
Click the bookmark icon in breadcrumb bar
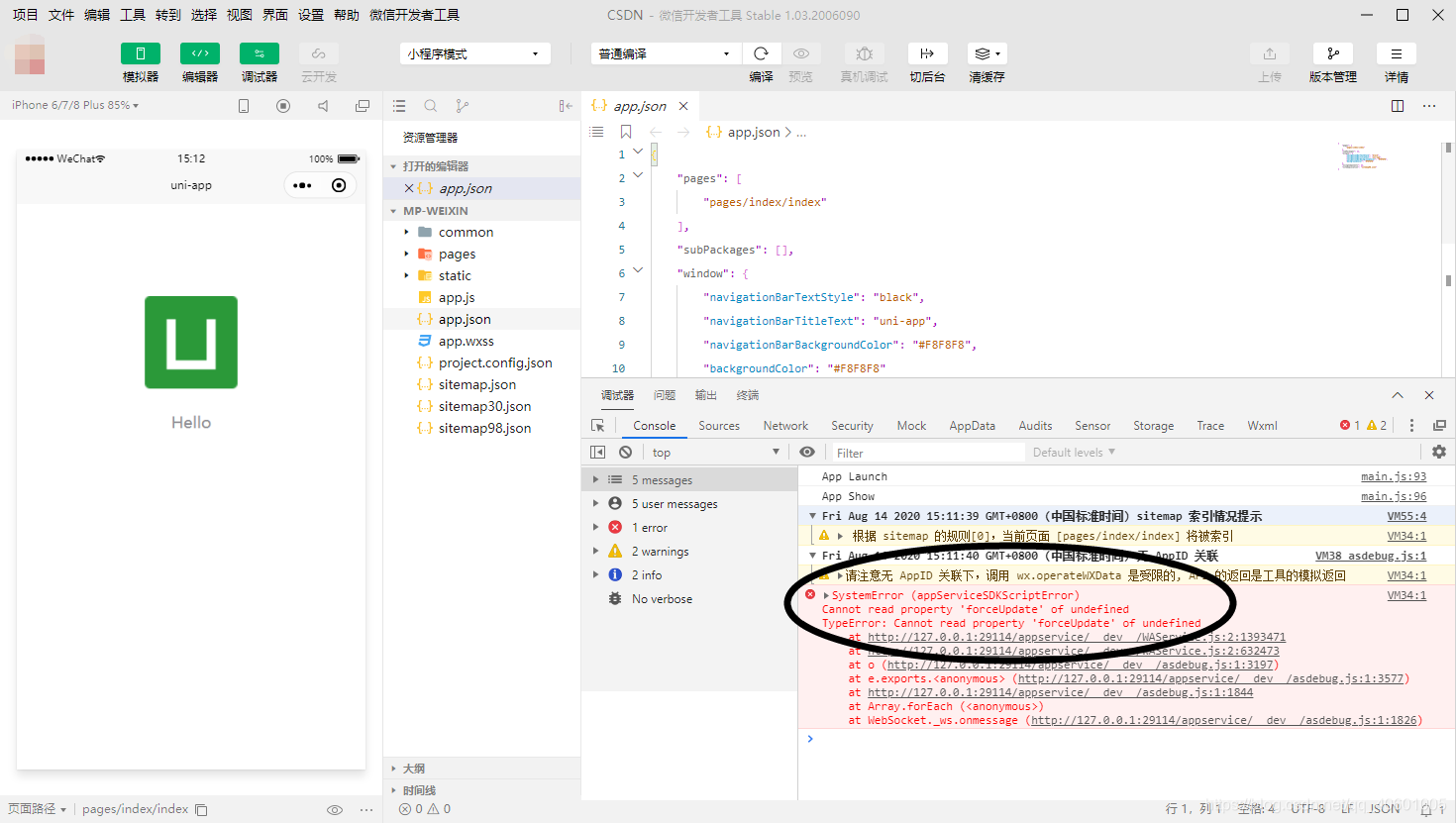[x=626, y=132]
